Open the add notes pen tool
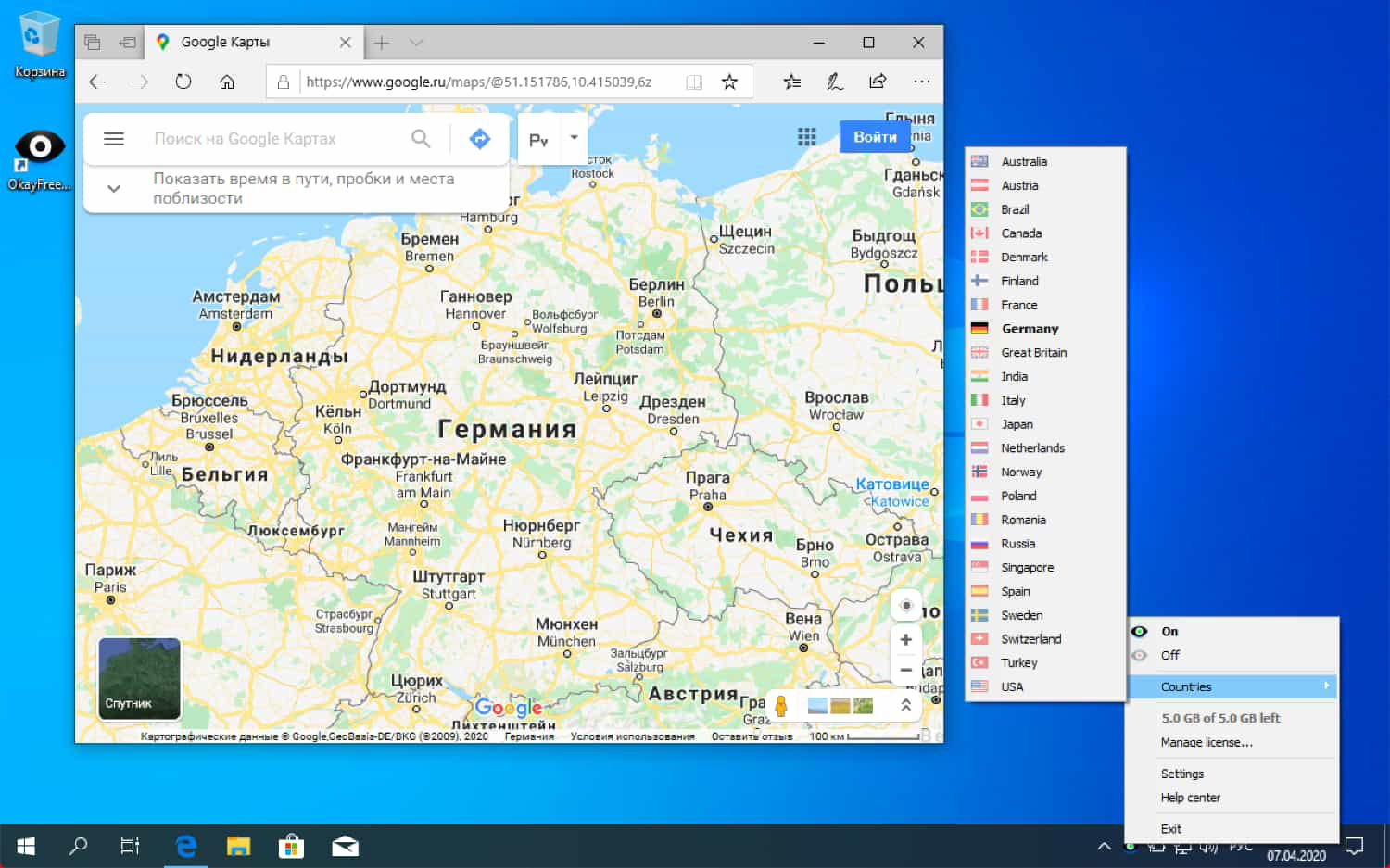The image size is (1390, 868). pyautogui.click(x=835, y=82)
